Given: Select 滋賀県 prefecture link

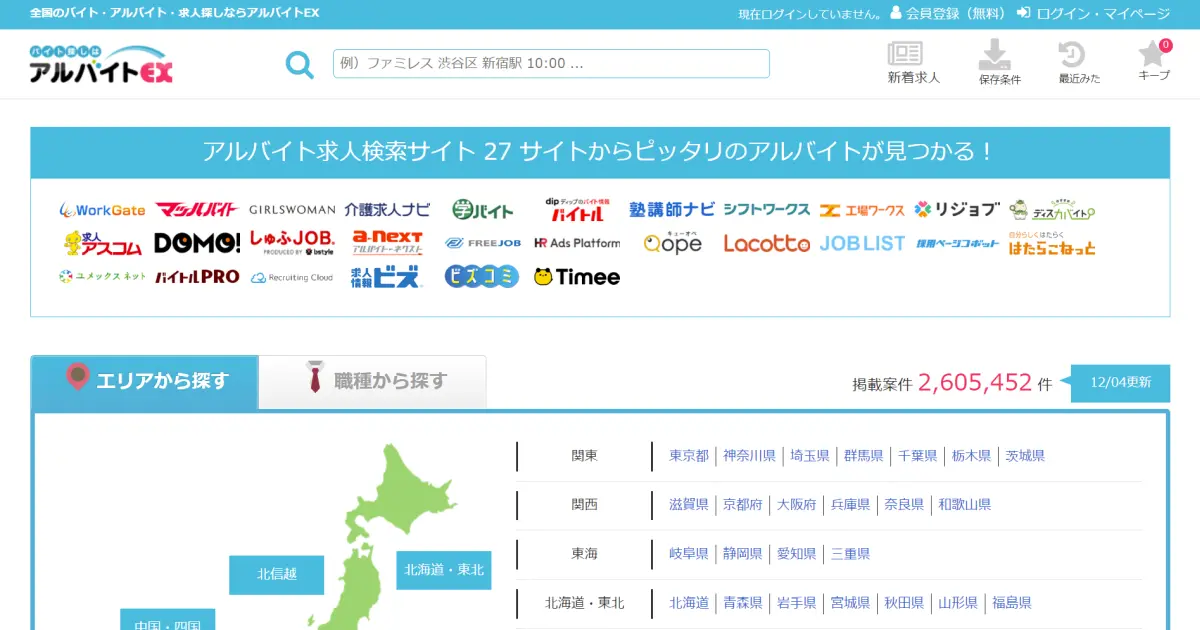Looking at the screenshot, I should [689, 505].
